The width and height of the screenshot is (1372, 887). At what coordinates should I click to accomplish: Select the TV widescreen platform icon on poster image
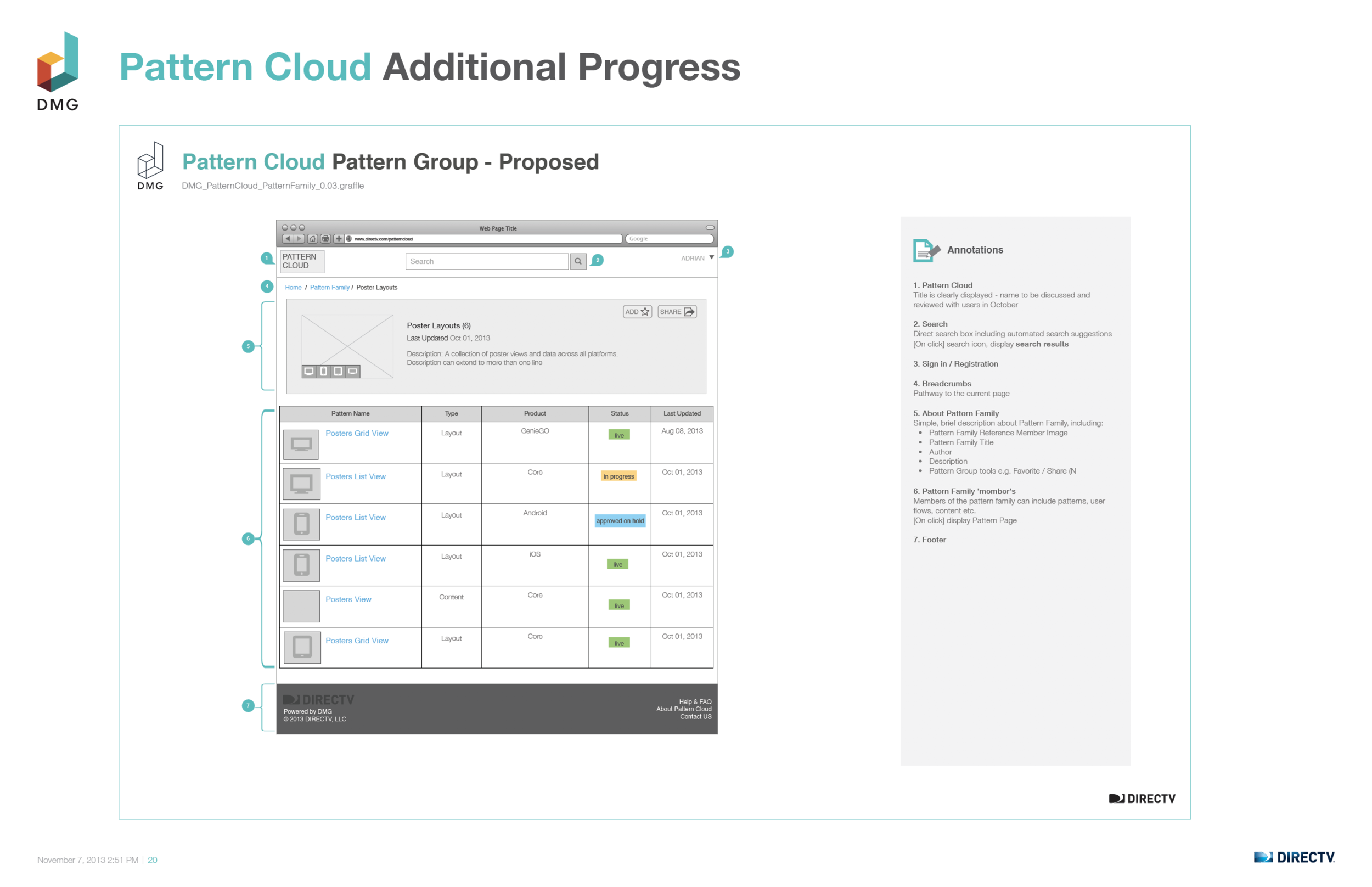353,371
